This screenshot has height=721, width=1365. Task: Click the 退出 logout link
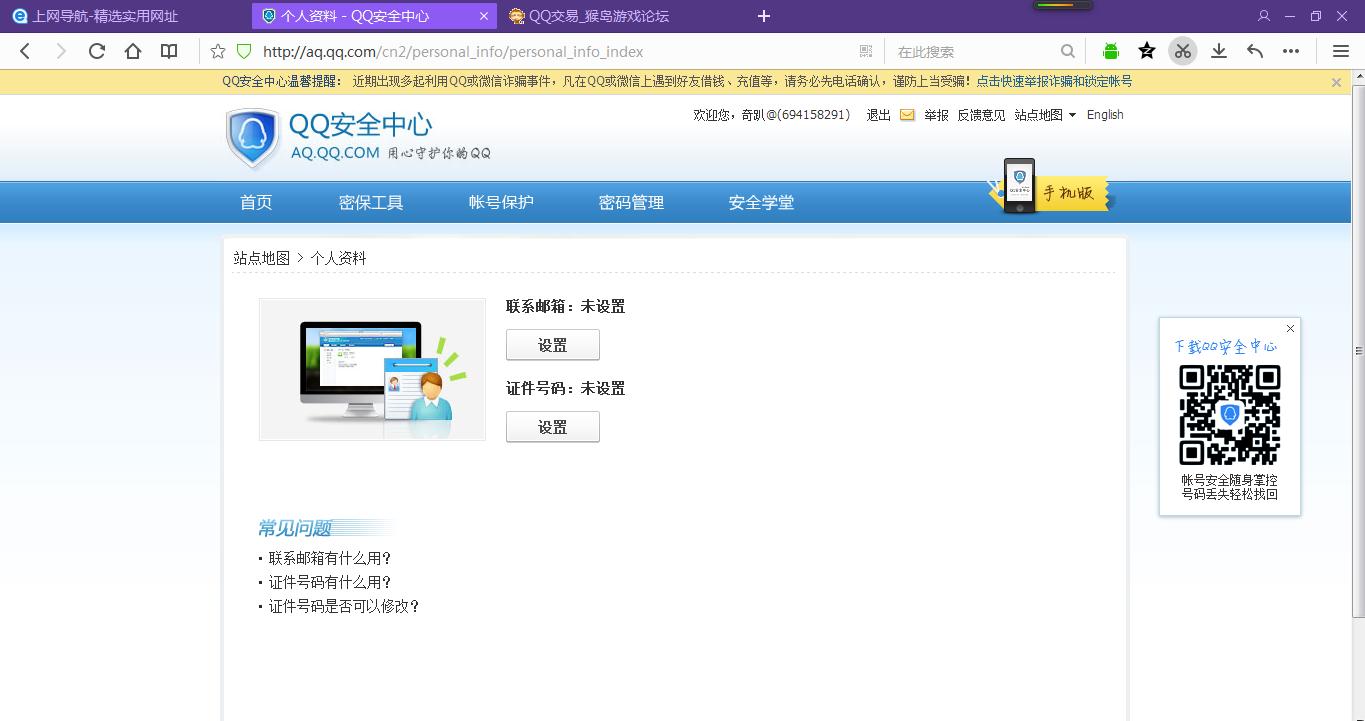(x=879, y=115)
